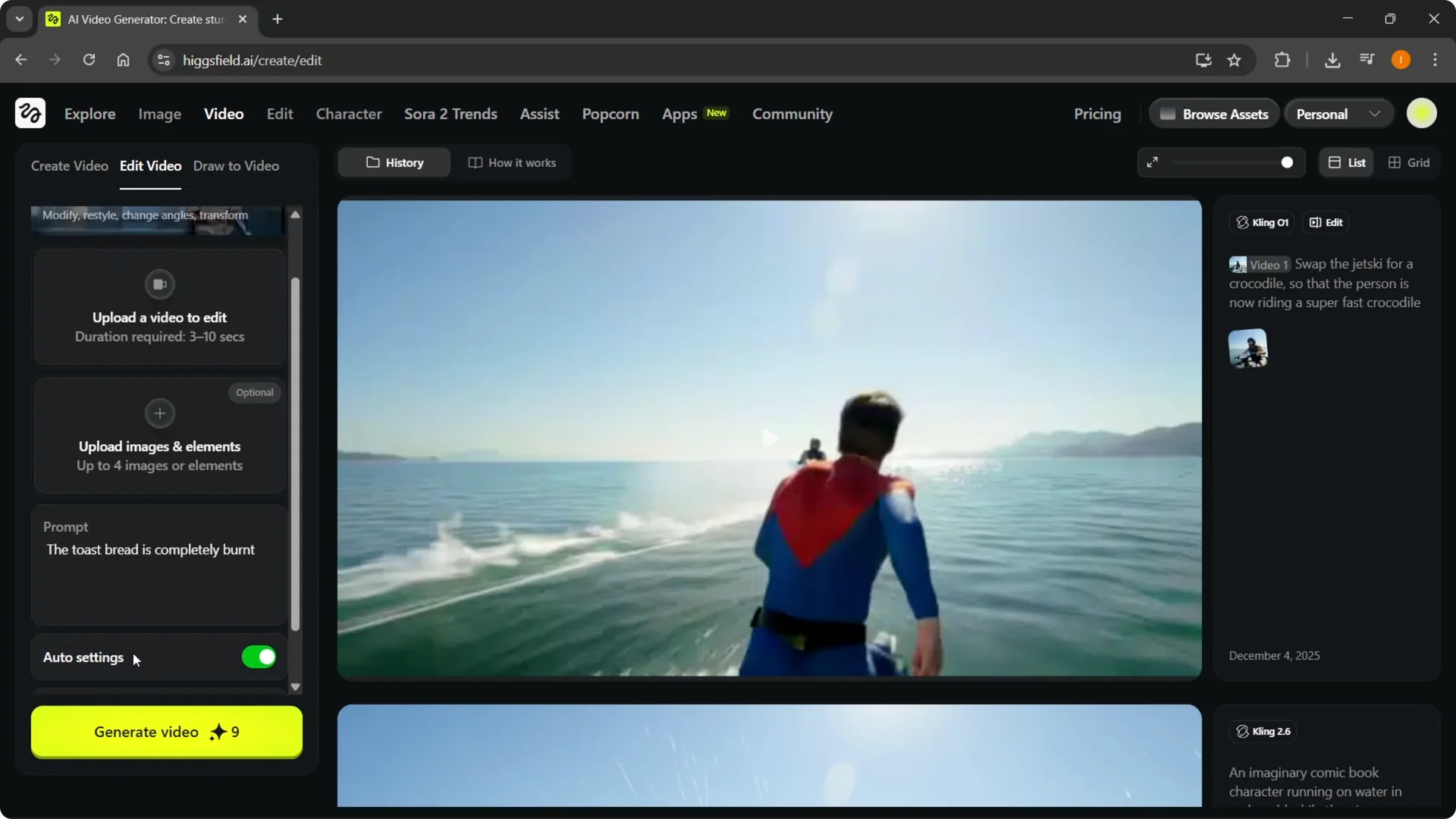The image size is (1456, 819).
Task: Click the How it works icon
Action: pyautogui.click(x=475, y=162)
